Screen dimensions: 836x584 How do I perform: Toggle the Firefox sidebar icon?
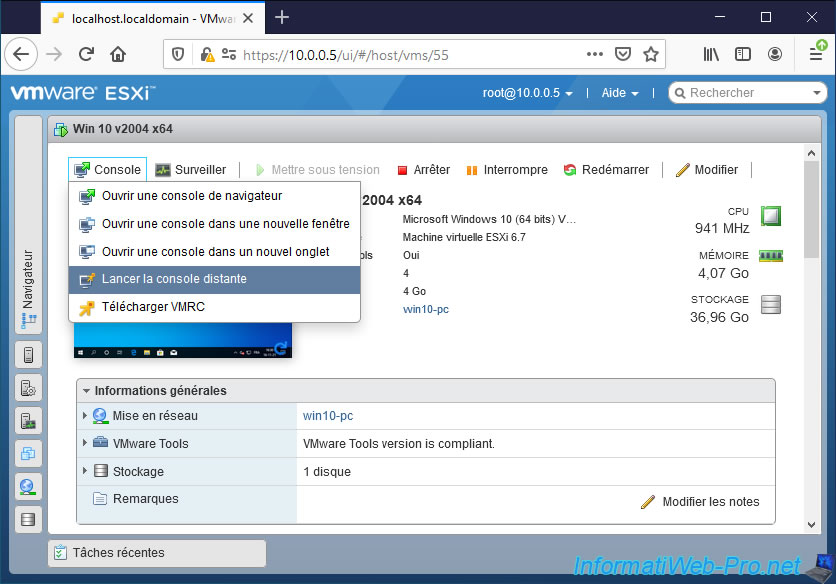[x=743, y=54]
